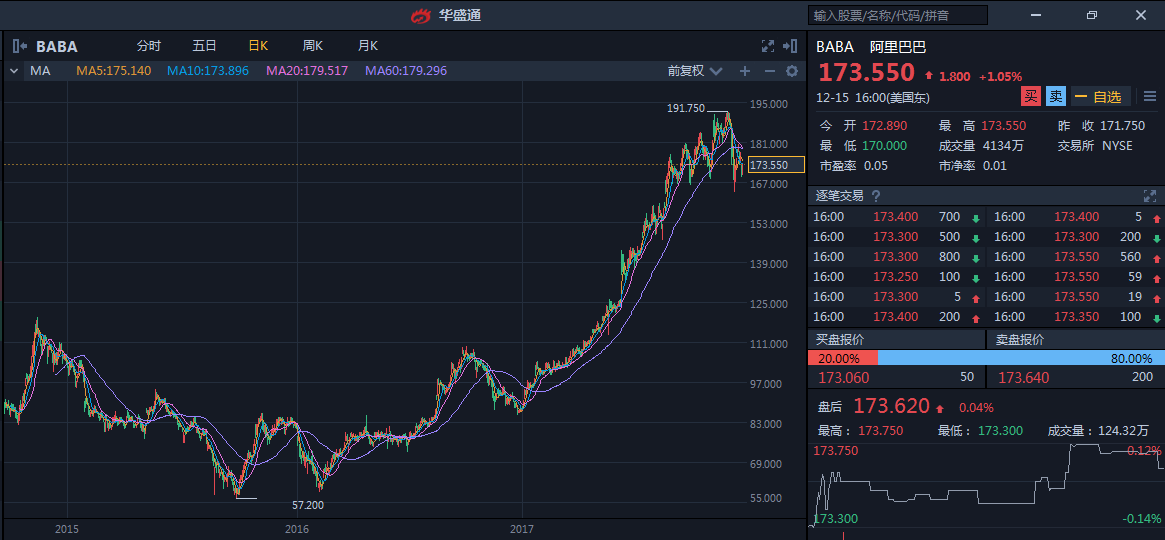
Task: Expand the K-line chart to fullscreen
Action: tap(768, 46)
